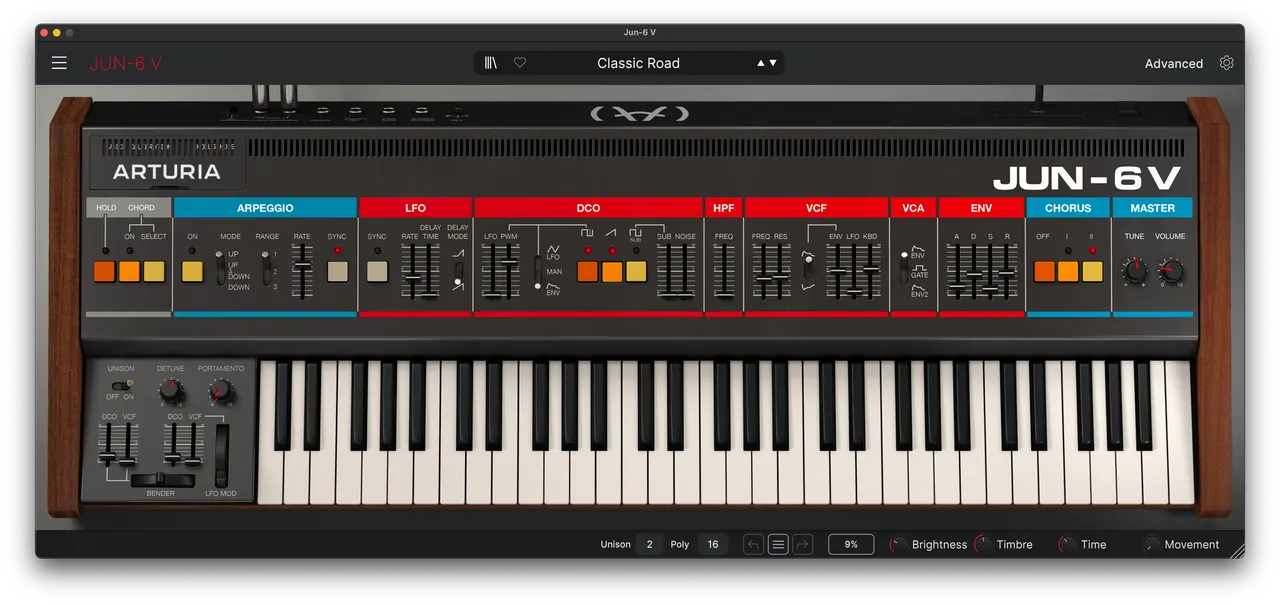Click the Master TUNE knob
The image size is (1280, 605).
coord(1135,270)
